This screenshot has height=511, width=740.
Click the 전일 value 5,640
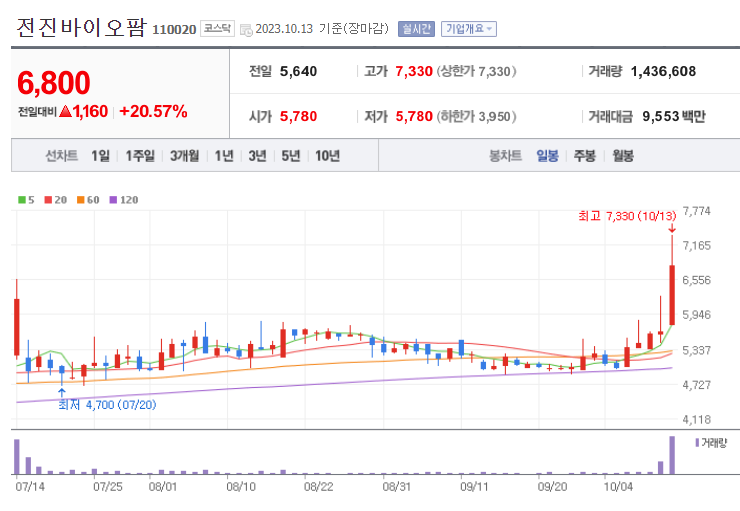click(298, 71)
